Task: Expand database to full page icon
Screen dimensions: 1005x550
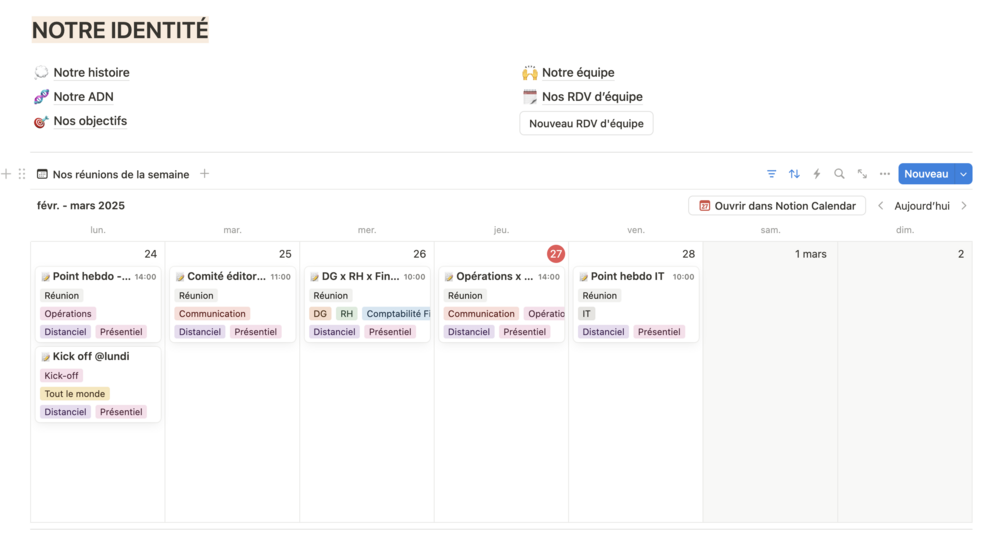Action: pyautogui.click(x=862, y=174)
